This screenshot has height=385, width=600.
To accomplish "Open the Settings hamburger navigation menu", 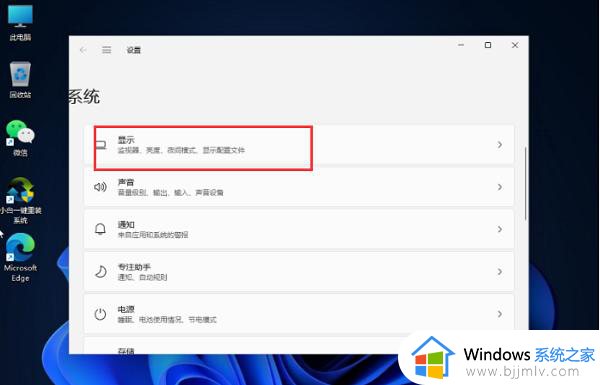I will 106,50.
